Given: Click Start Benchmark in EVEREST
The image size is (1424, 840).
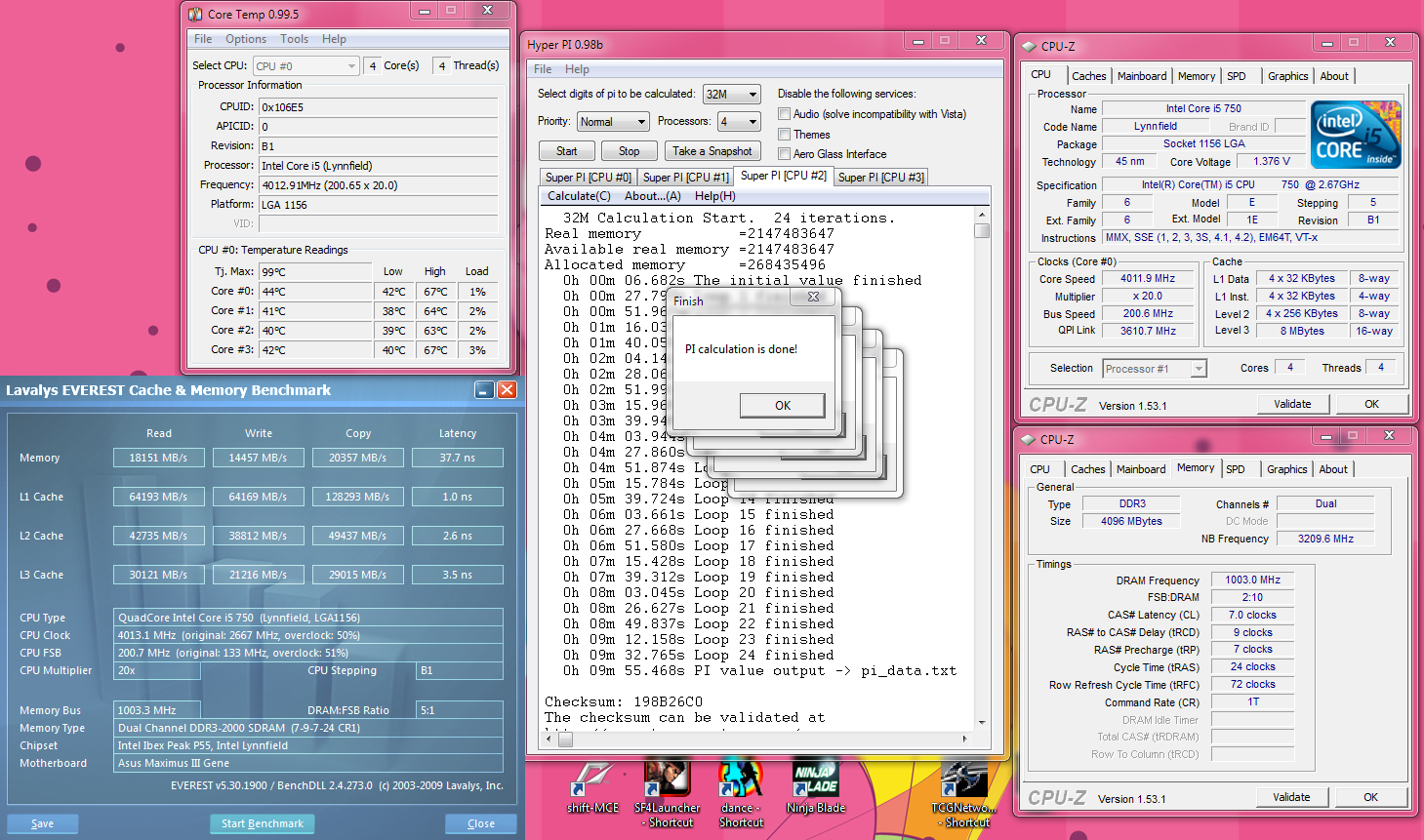Looking at the screenshot, I should click(262, 823).
